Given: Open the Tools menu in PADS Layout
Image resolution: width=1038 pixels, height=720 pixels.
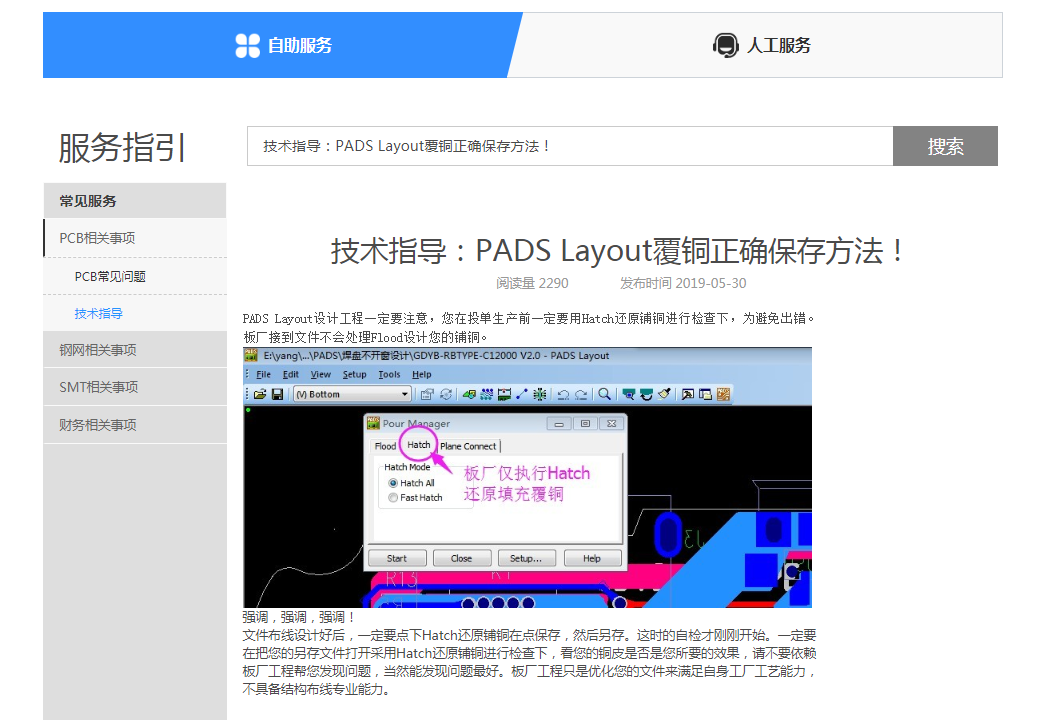Looking at the screenshot, I should click(x=389, y=375).
